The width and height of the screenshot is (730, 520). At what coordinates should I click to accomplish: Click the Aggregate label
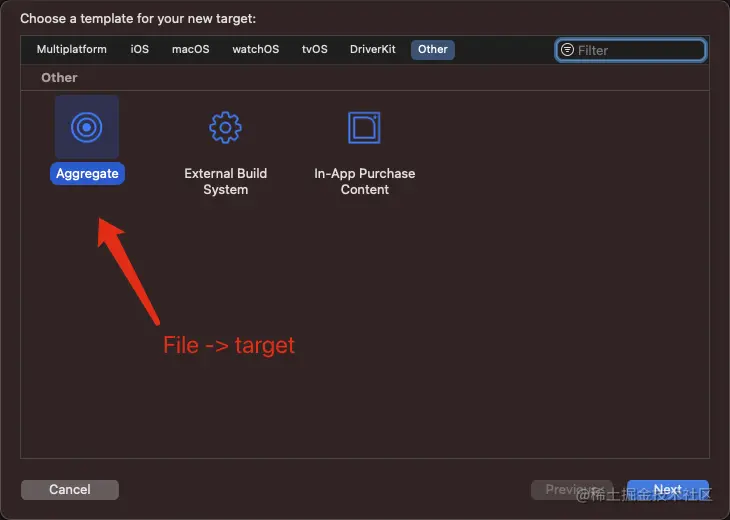[87, 173]
